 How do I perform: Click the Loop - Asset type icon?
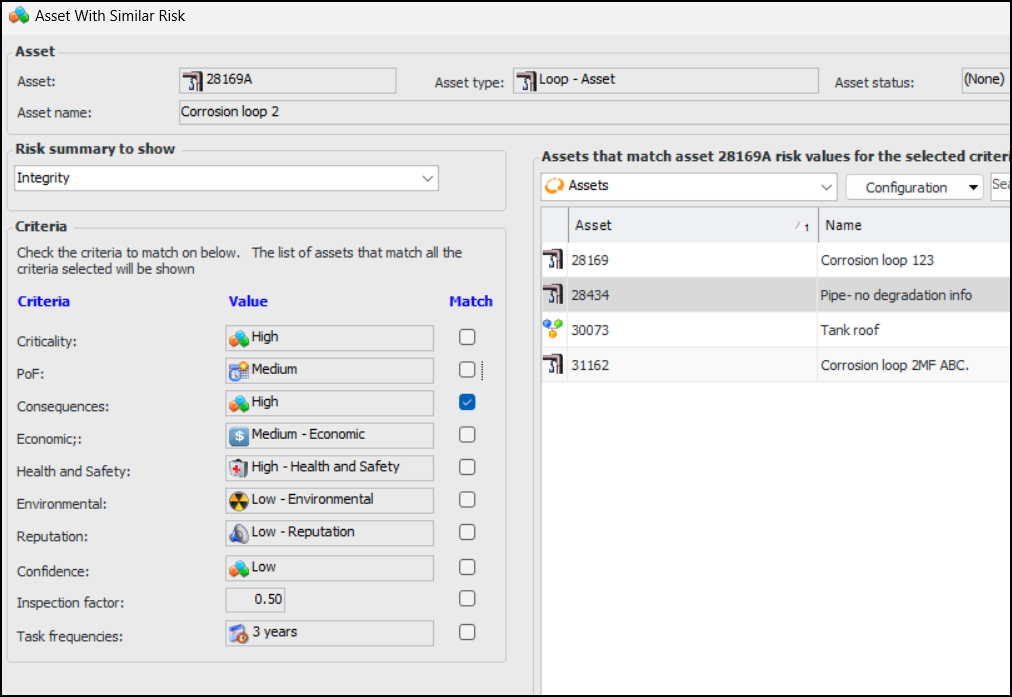pos(526,80)
